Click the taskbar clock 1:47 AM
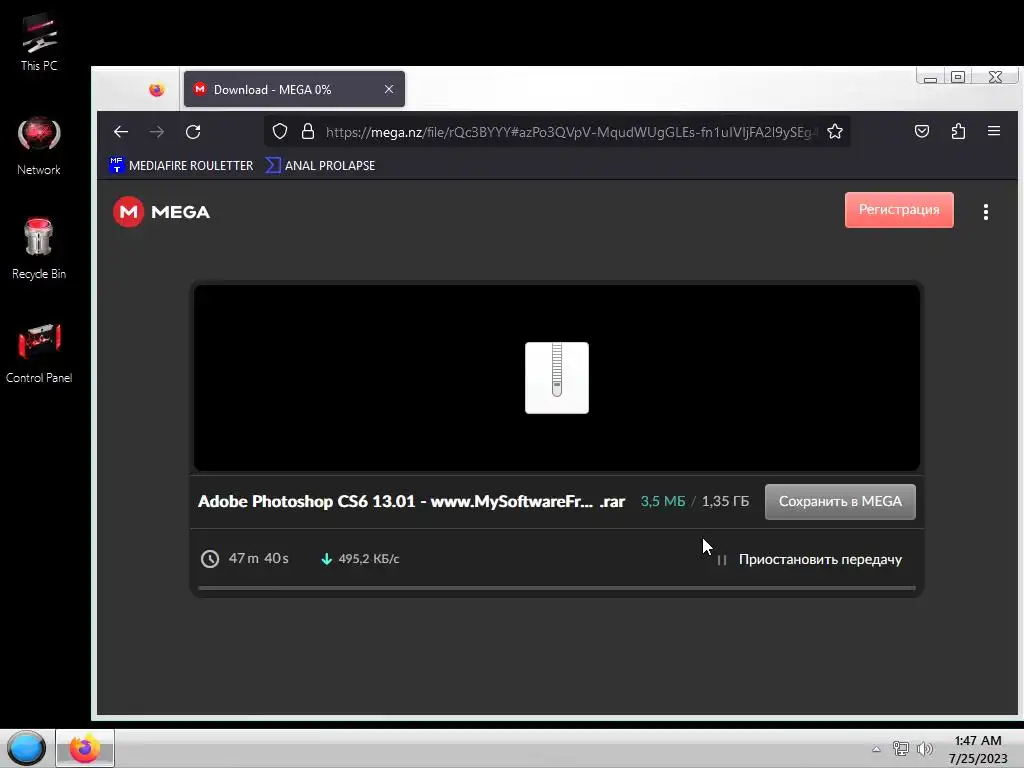1024x768 pixels. [x=978, y=749]
